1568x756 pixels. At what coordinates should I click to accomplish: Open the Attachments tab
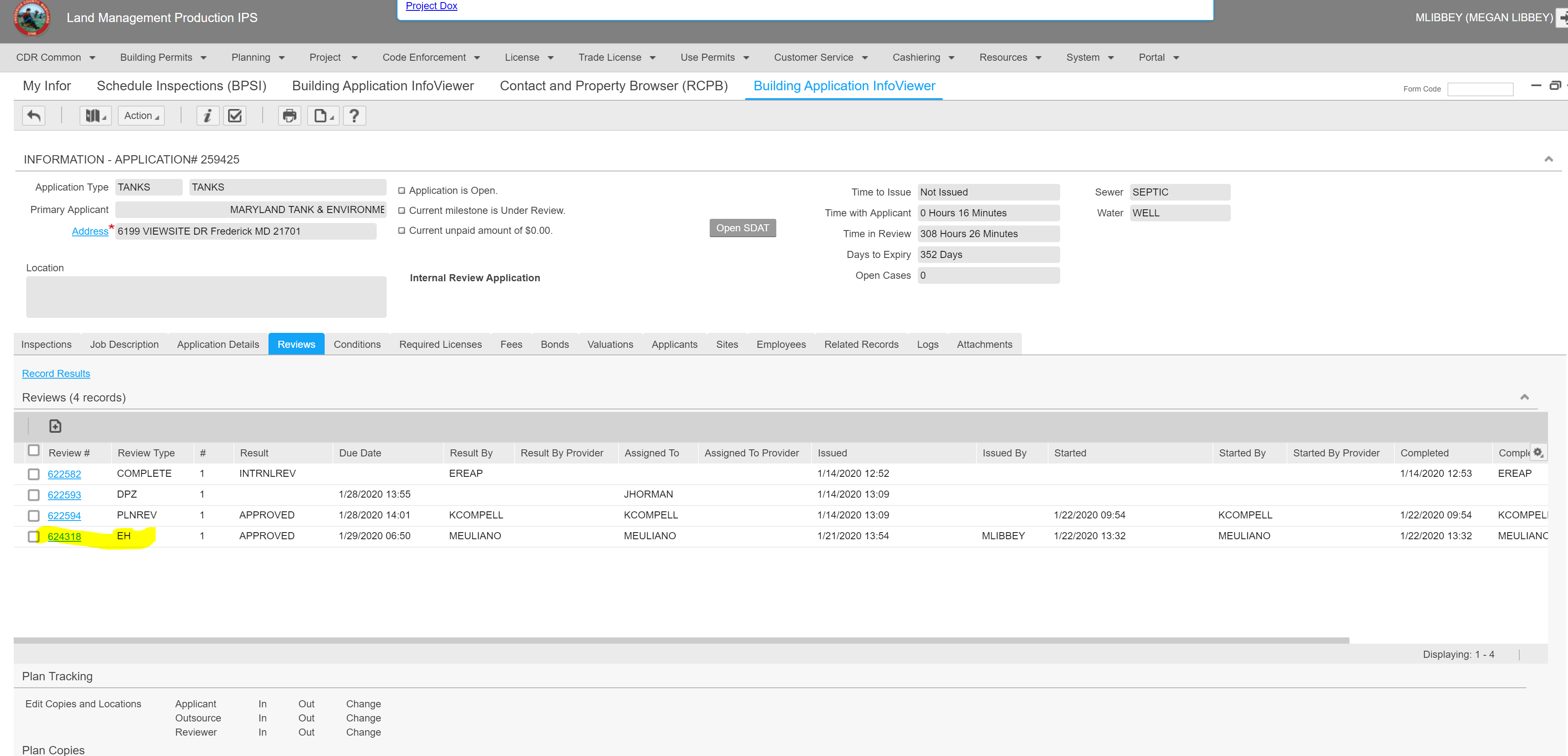coord(984,344)
